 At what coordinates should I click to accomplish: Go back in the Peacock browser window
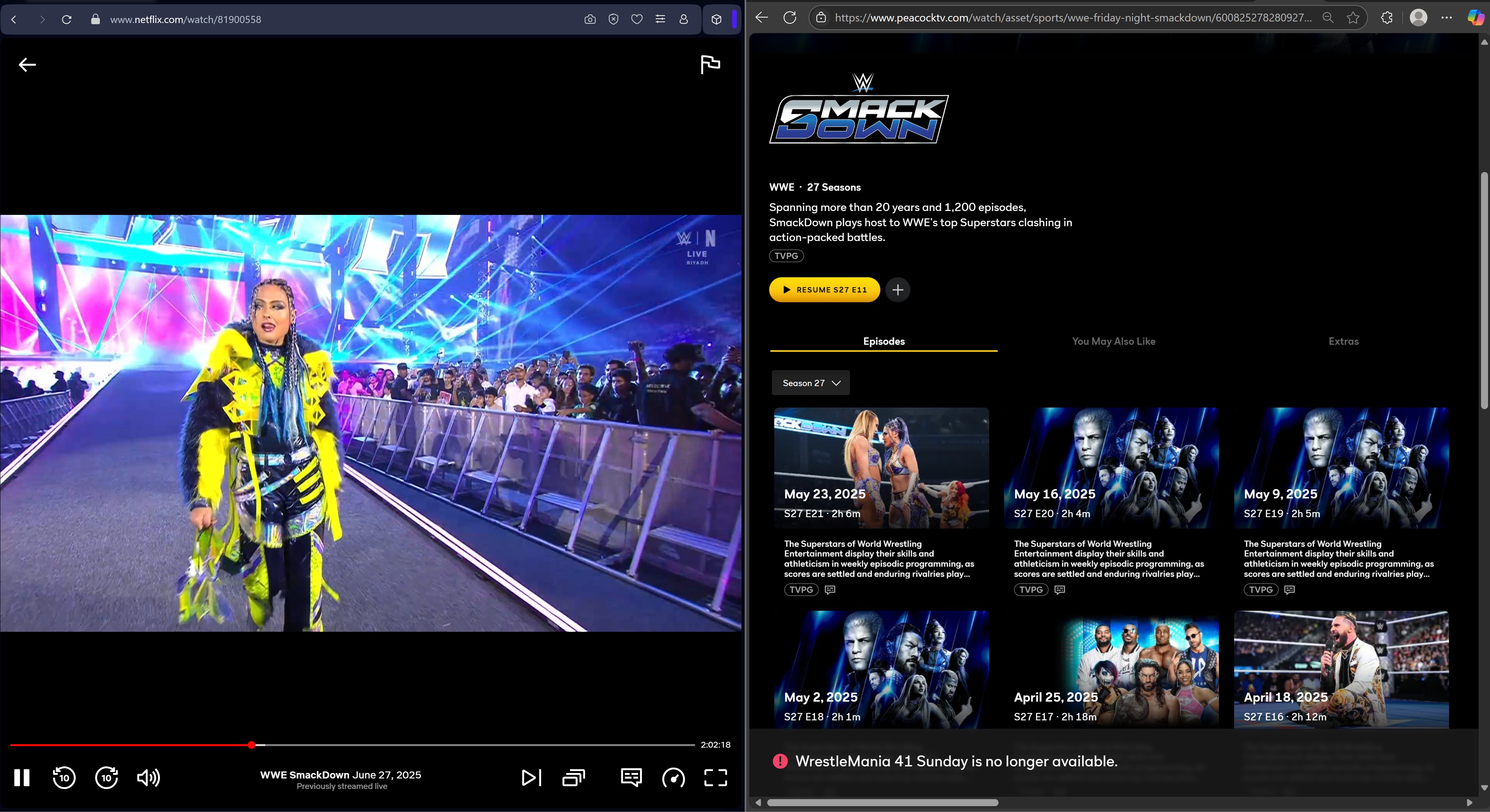click(762, 17)
